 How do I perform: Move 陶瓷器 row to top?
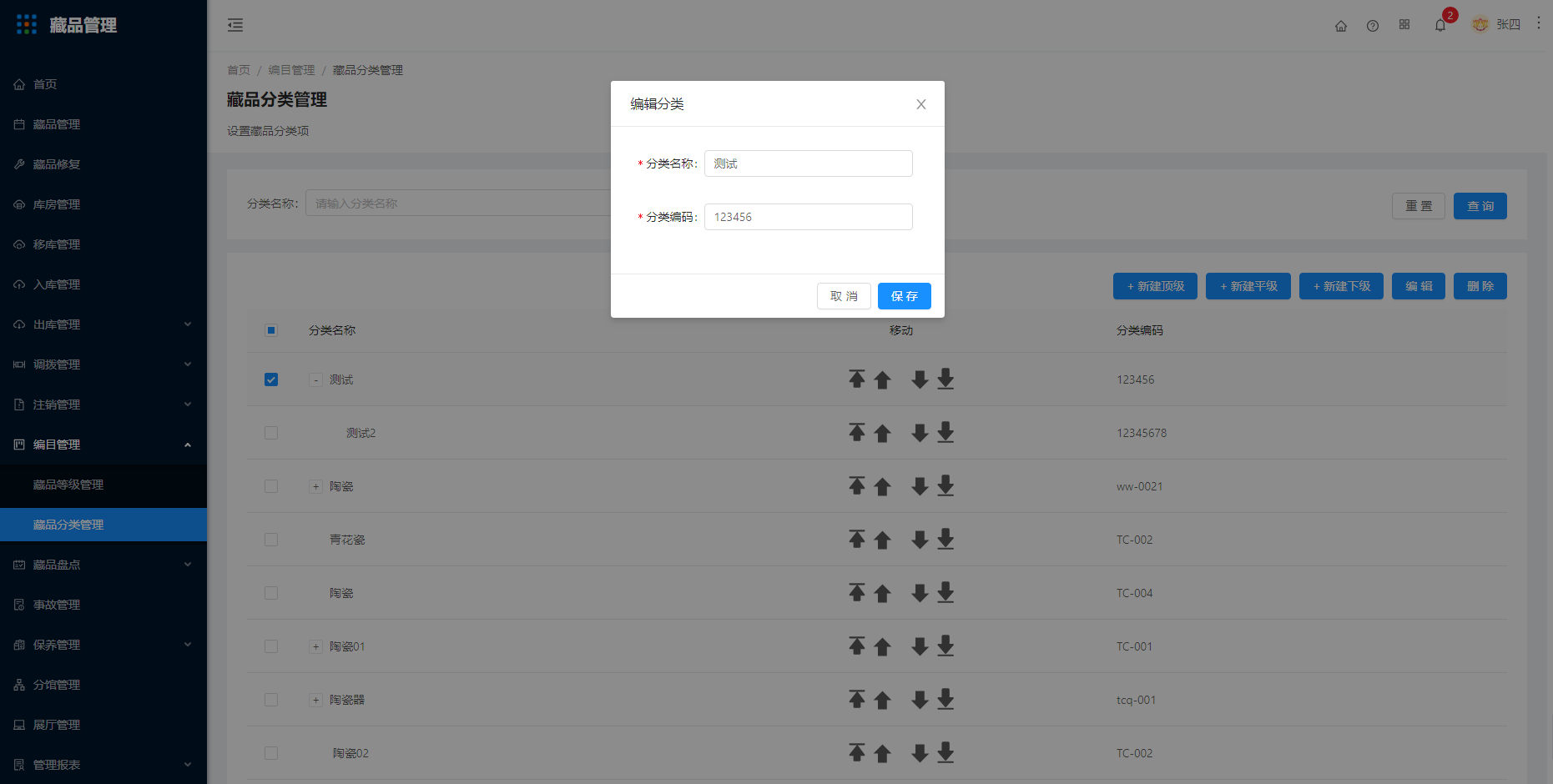coord(857,700)
